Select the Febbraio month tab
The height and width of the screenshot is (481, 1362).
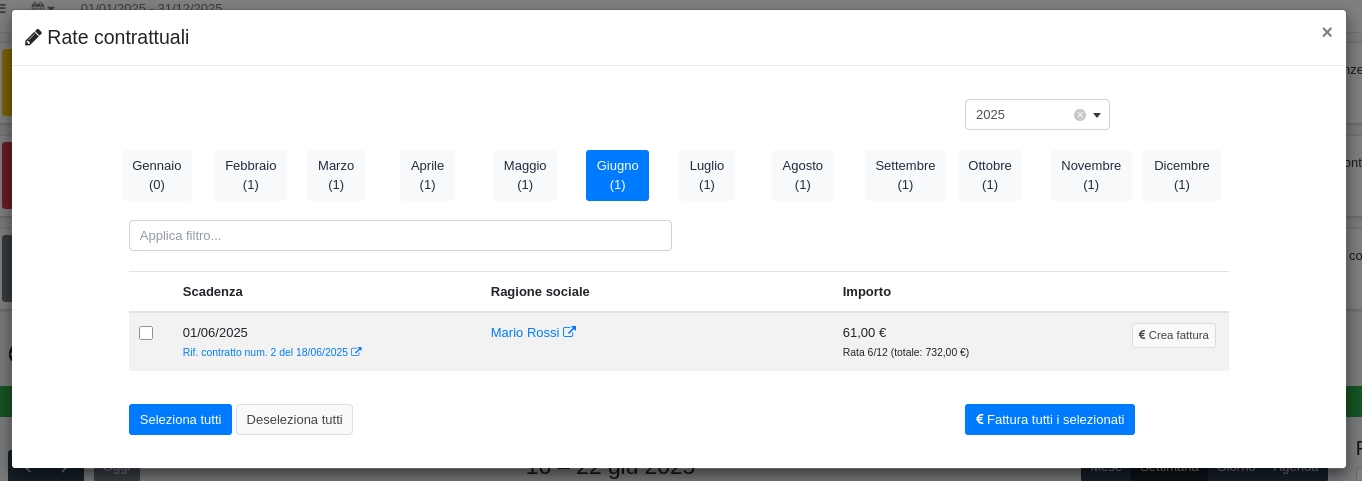click(250, 175)
